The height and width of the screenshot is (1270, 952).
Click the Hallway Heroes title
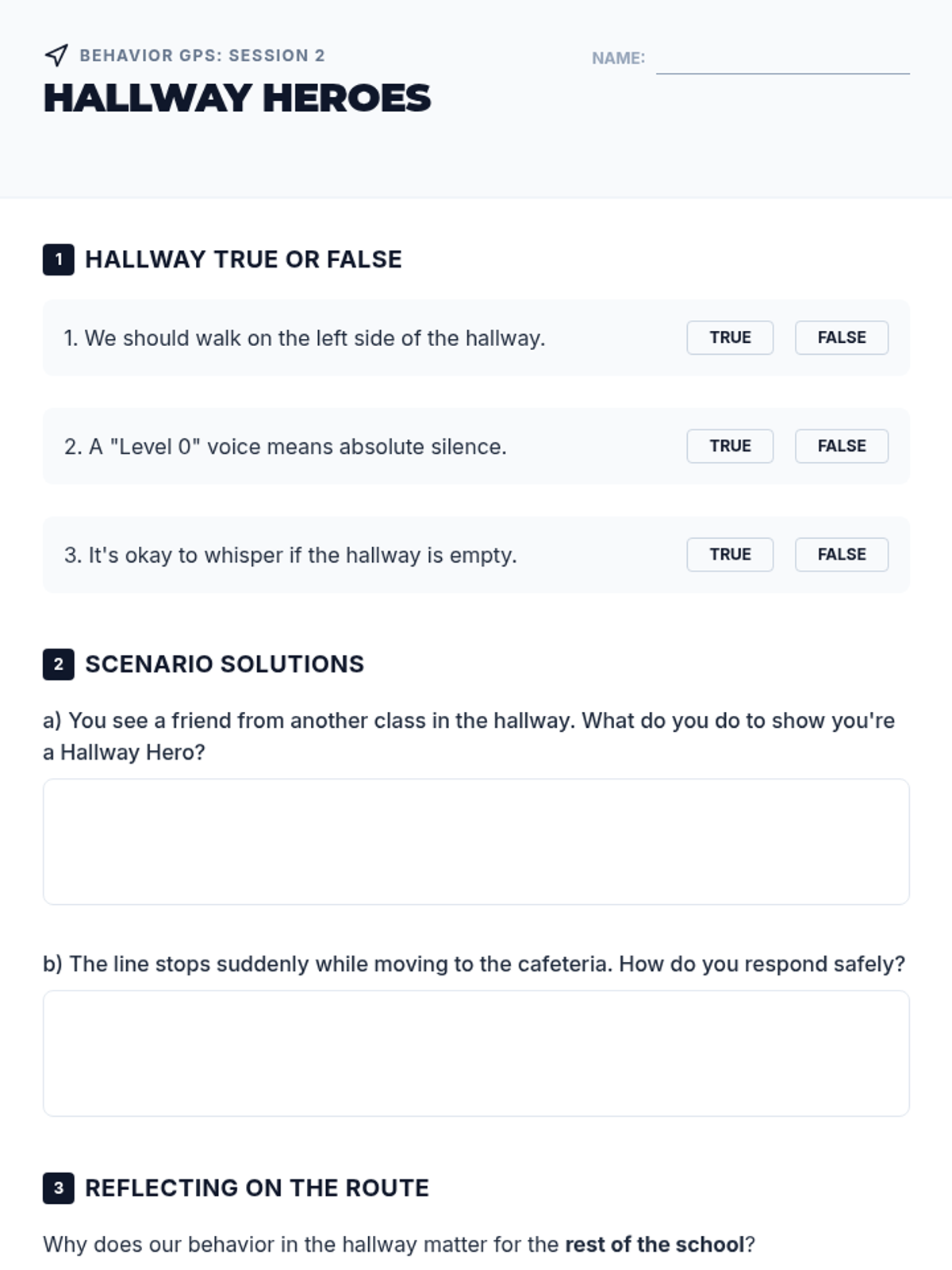pyautogui.click(x=237, y=98)
